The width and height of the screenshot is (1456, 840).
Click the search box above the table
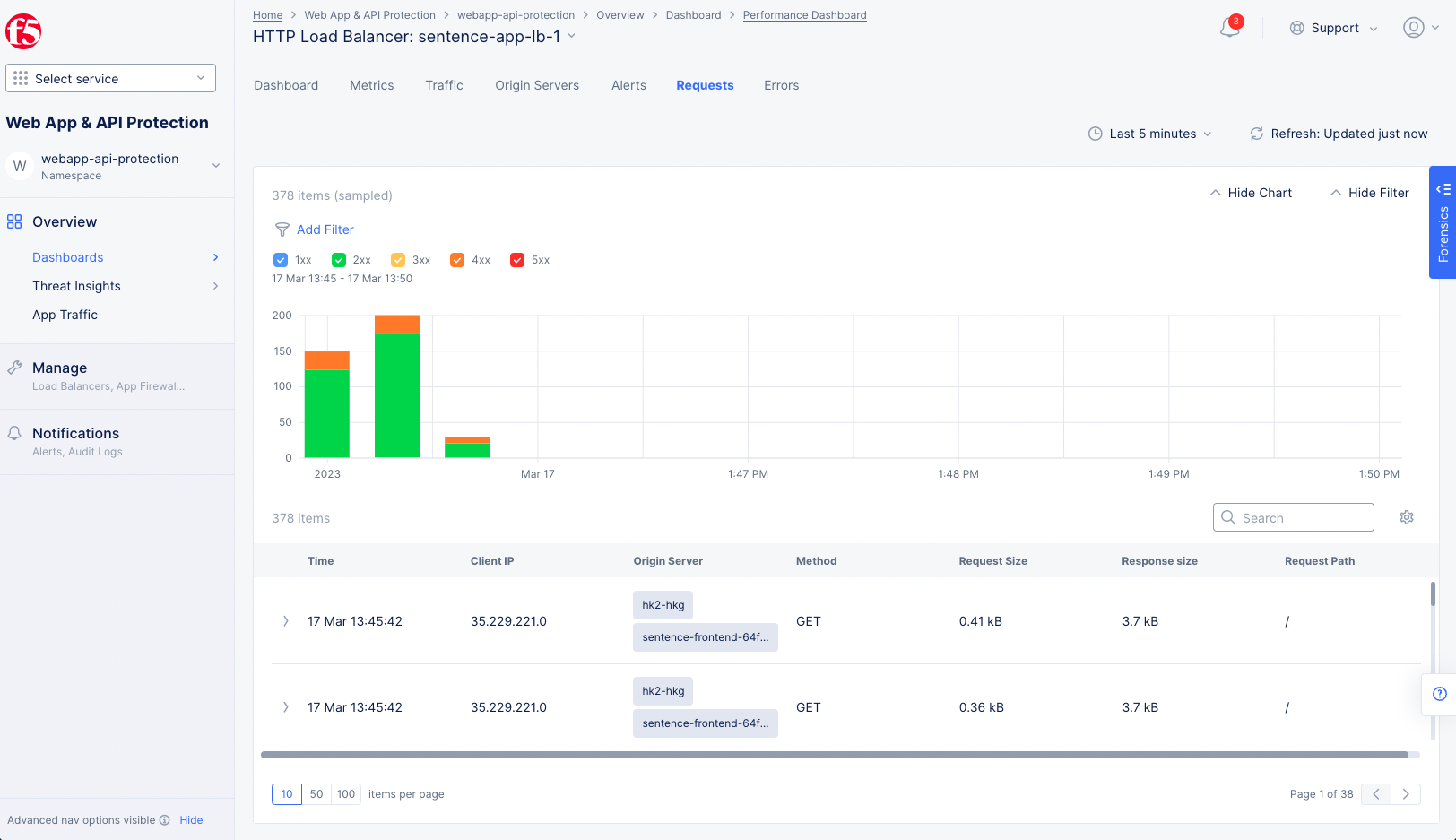click(x=1294, y=517)
